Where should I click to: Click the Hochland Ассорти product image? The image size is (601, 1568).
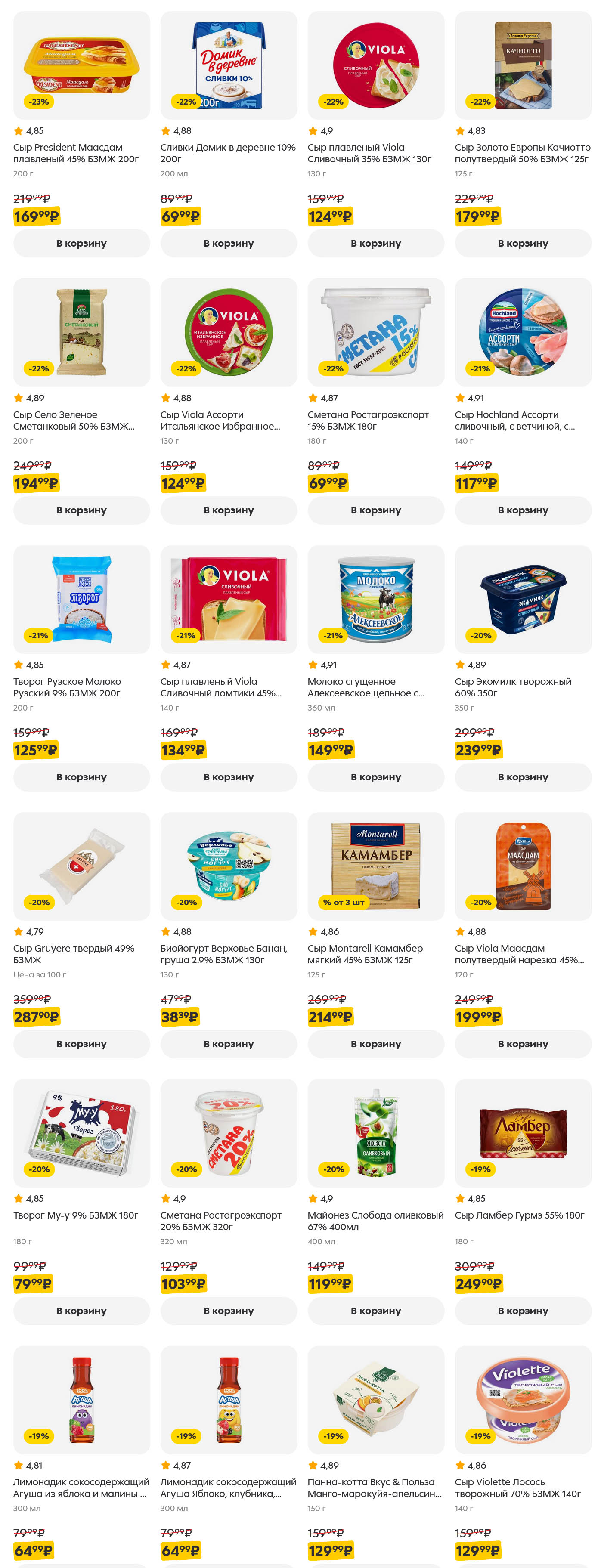pyautogui.click(x=523, y=332)
